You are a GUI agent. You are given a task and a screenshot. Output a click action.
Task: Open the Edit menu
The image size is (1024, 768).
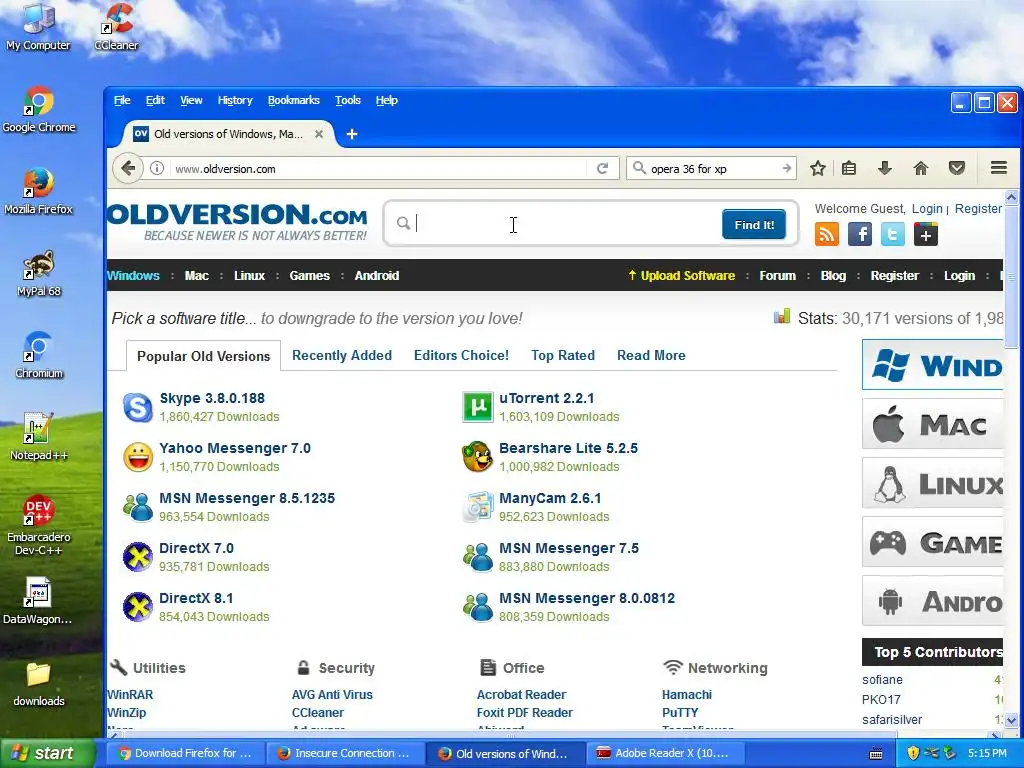coord(155,100)
